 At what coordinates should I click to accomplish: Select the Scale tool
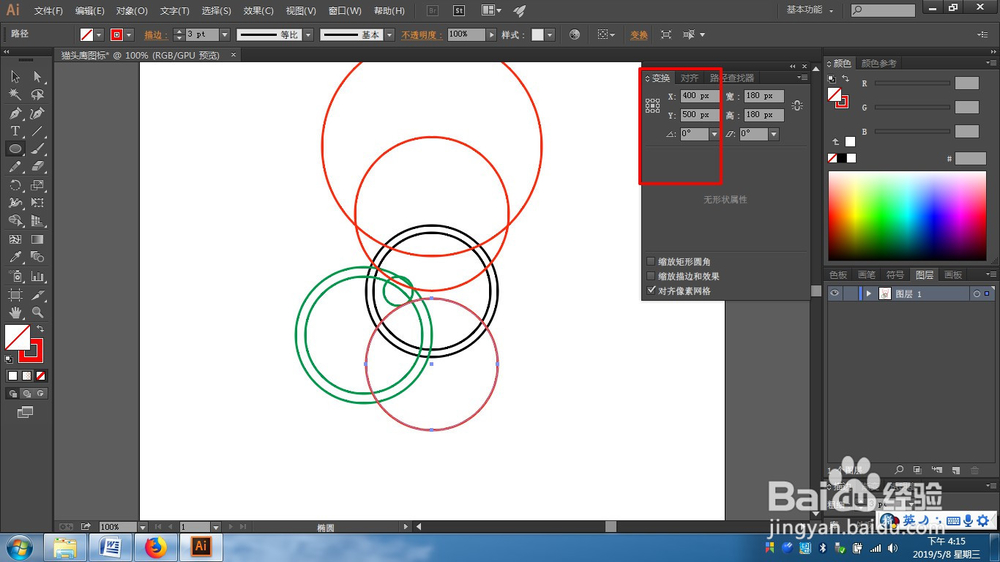[x=37, y=185]
